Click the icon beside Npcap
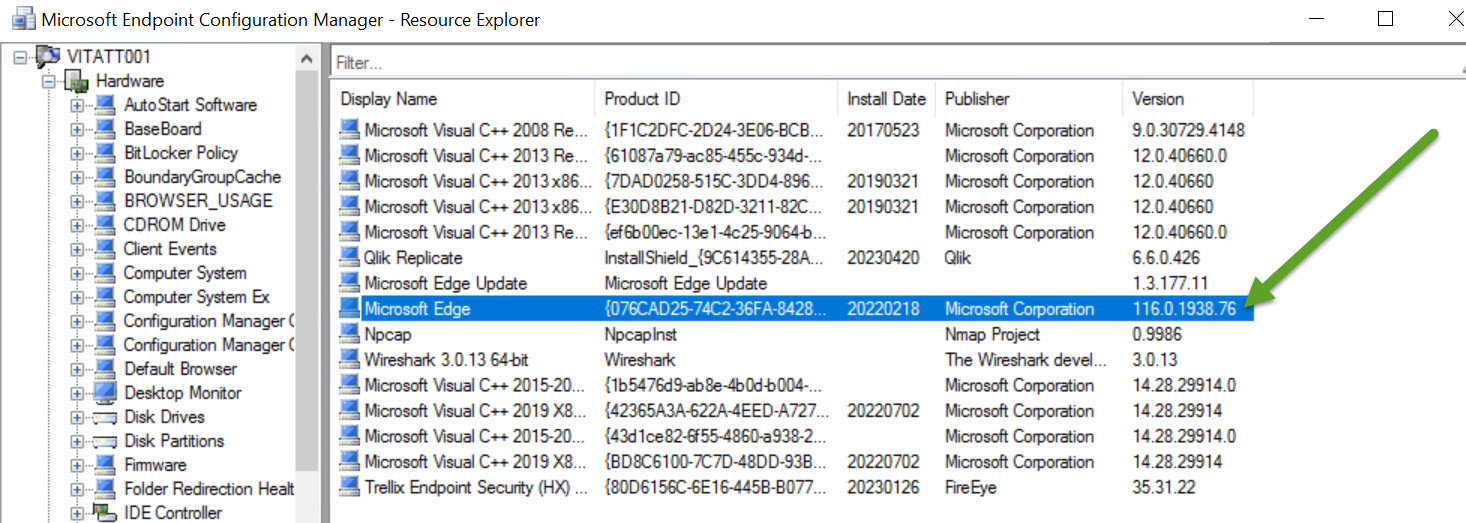Viewport: 1466px width, 523px height. (x=349, y=334)
